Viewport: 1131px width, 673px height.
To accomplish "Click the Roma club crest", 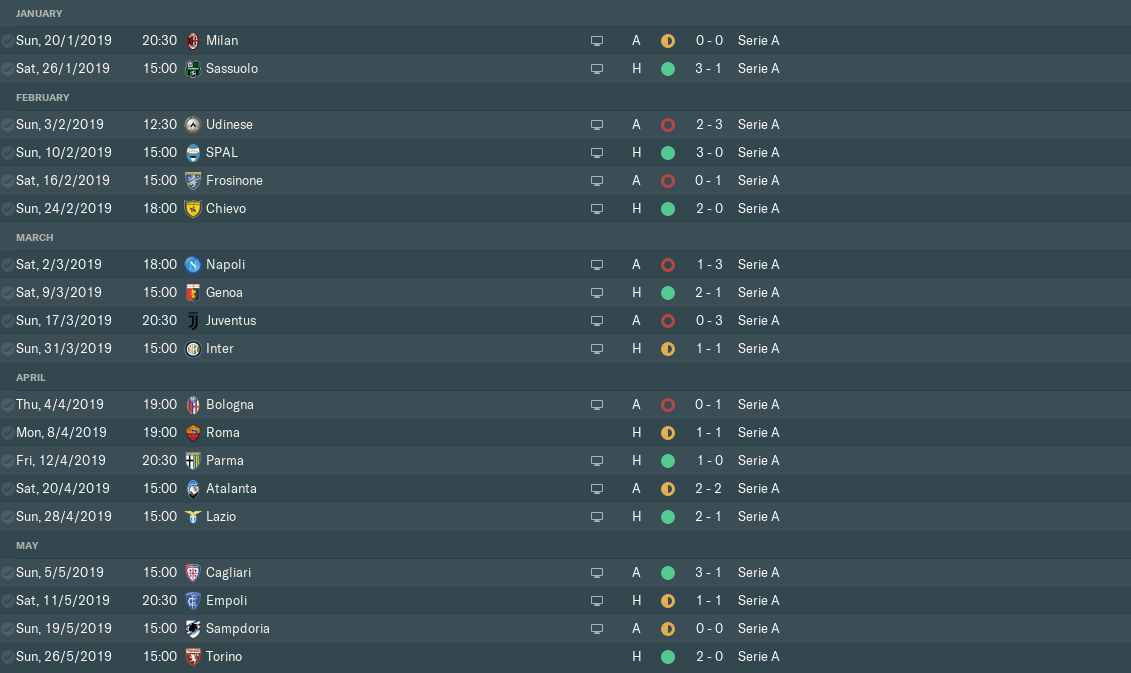I will tap(193, 433).
